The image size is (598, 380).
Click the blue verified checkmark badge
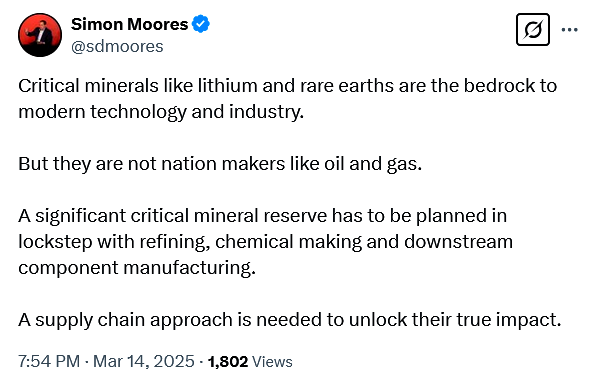coord(201,24)
